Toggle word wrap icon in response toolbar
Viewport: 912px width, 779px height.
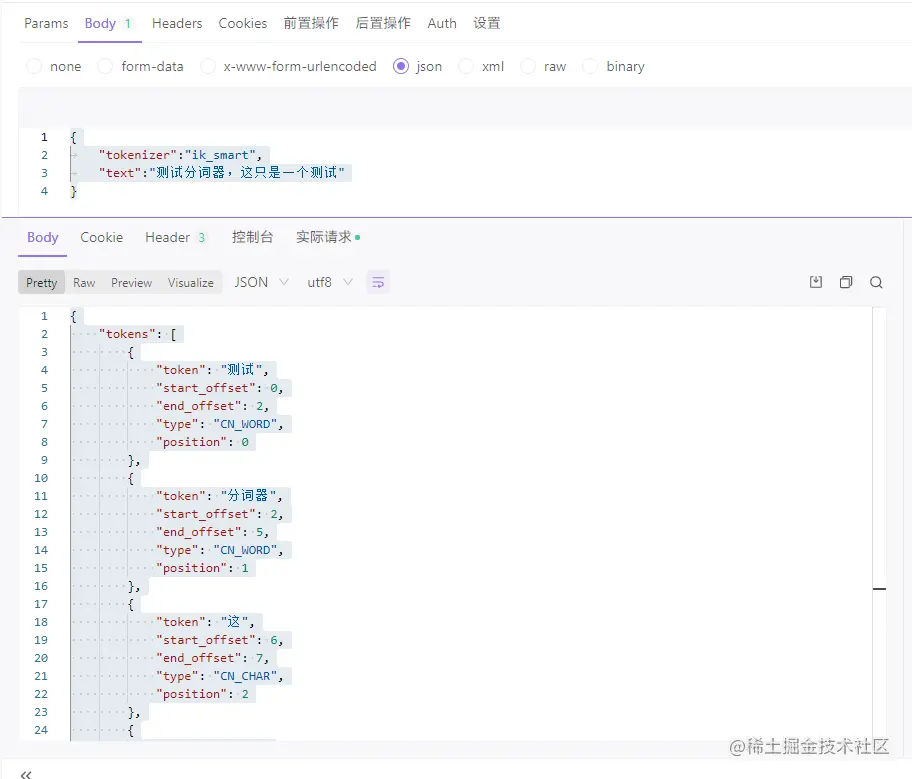click(378, 283)
